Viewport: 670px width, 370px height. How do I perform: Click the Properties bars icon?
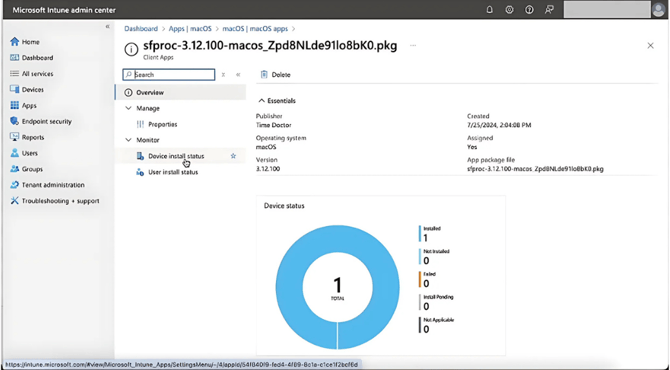tap(140, 124)
